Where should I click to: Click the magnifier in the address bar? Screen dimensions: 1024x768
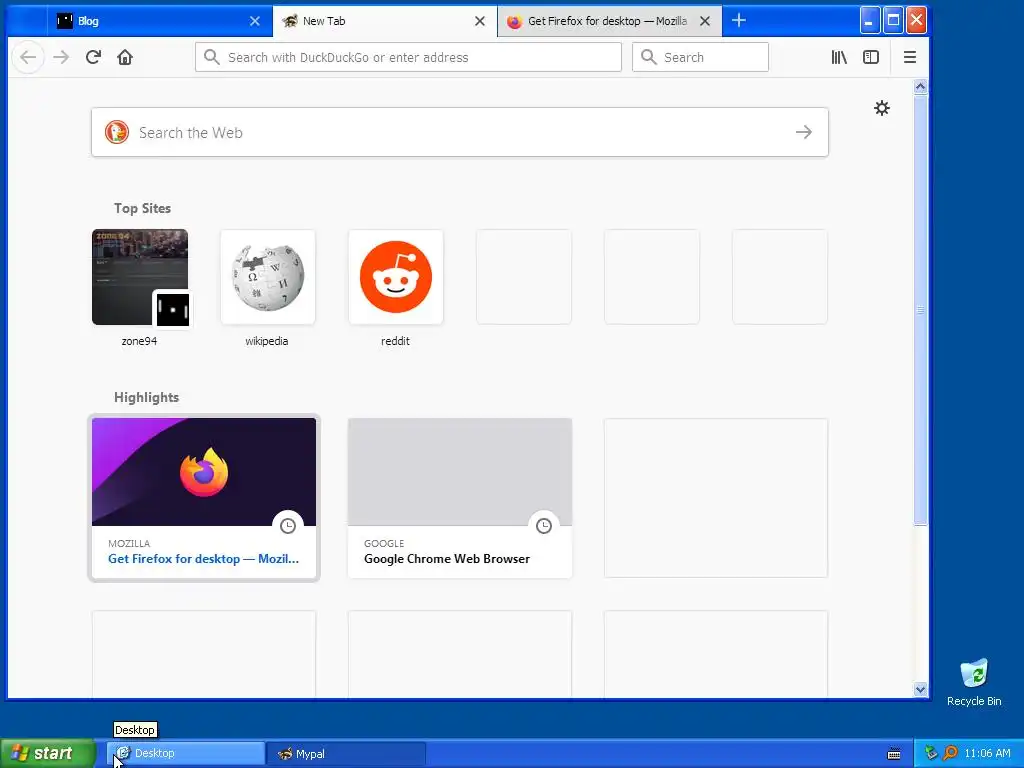[212, 57]
